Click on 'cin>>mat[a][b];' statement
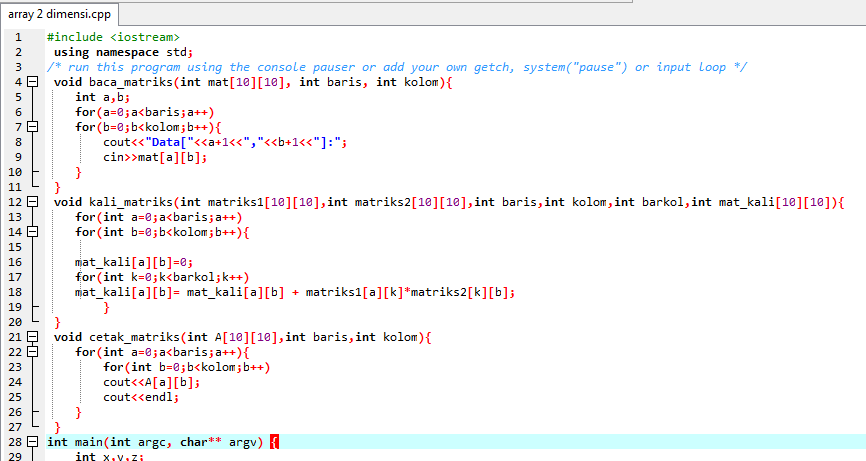This screenshot has height=461, width=866. (155, 157)
